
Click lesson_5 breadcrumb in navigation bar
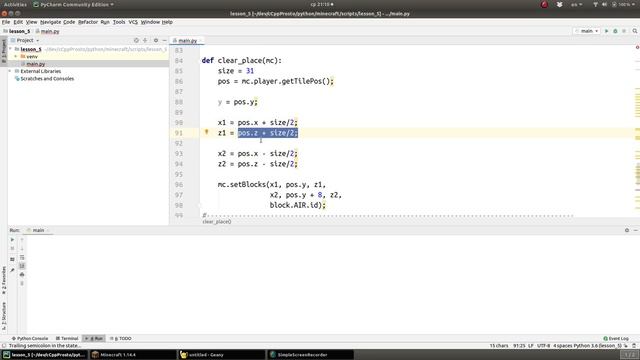pyautogui.click(x=19, y=31)
